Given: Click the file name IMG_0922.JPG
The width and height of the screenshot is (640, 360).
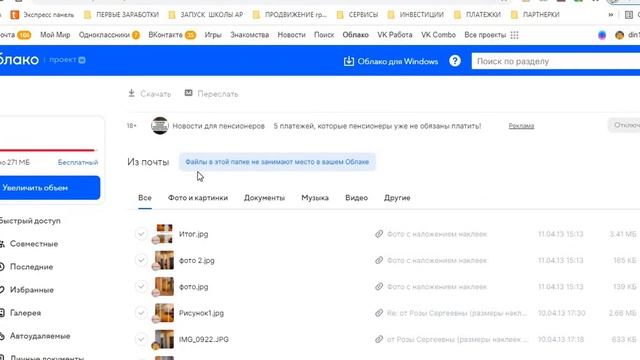Looking at the screenshot, I should pyautogui.click(x=204, y=339).
